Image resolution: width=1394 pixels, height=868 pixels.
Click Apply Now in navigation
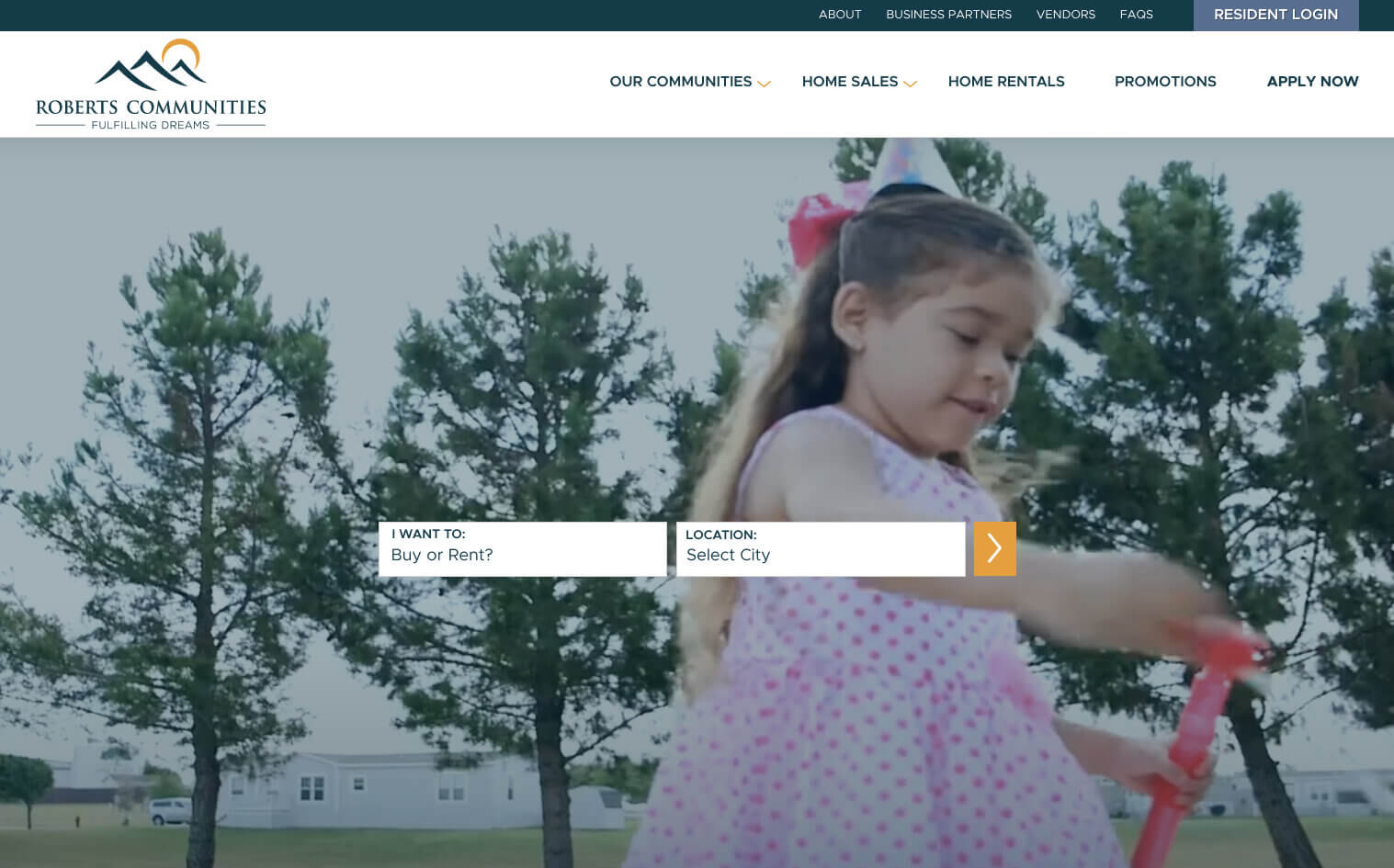click(x=1312, y=82)
